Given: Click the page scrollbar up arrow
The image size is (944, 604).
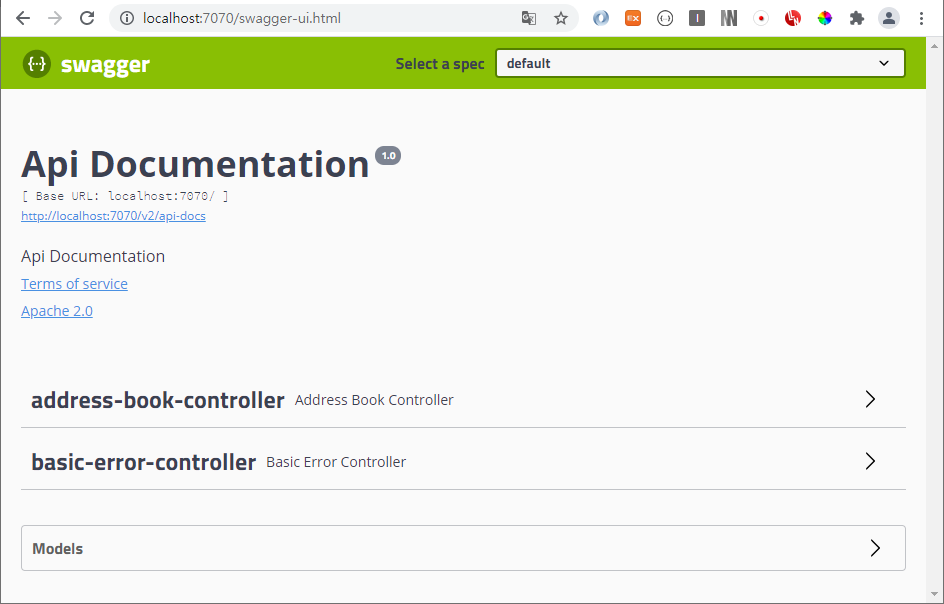Looking at the screenshot, I should (934, 45).
